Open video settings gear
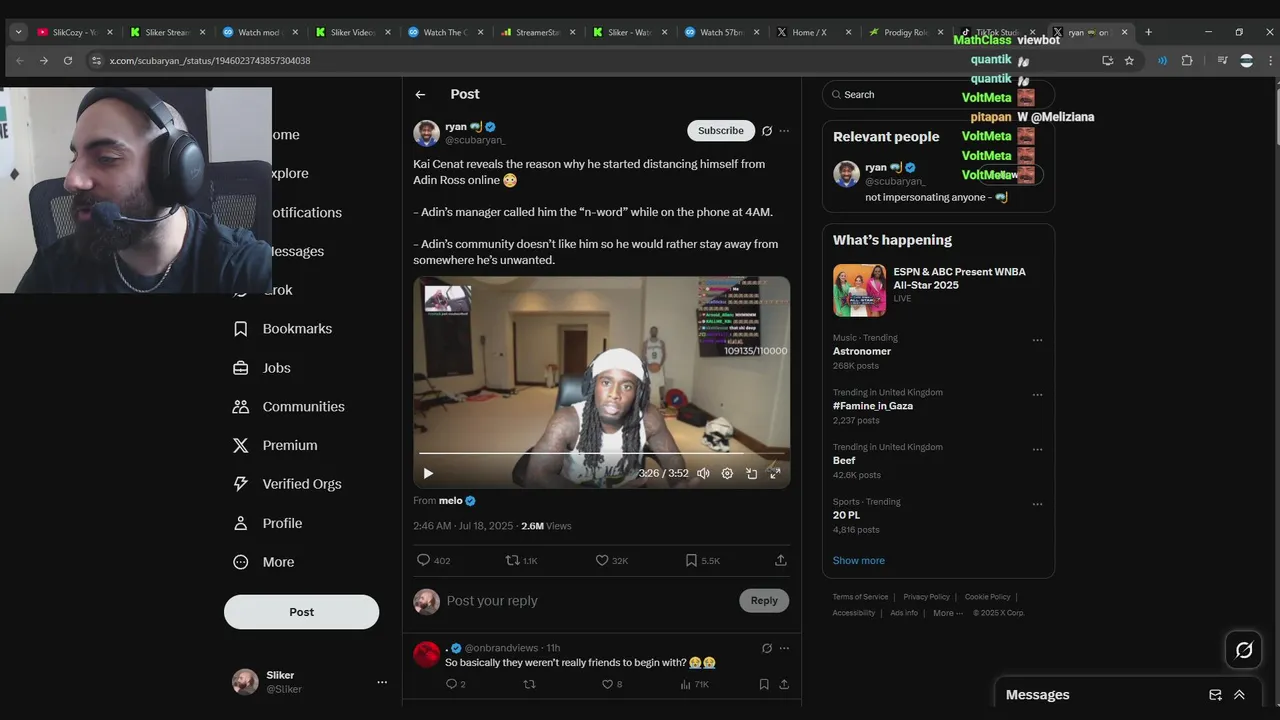The height and width of the screenshot is (720, 1280). 727,473
